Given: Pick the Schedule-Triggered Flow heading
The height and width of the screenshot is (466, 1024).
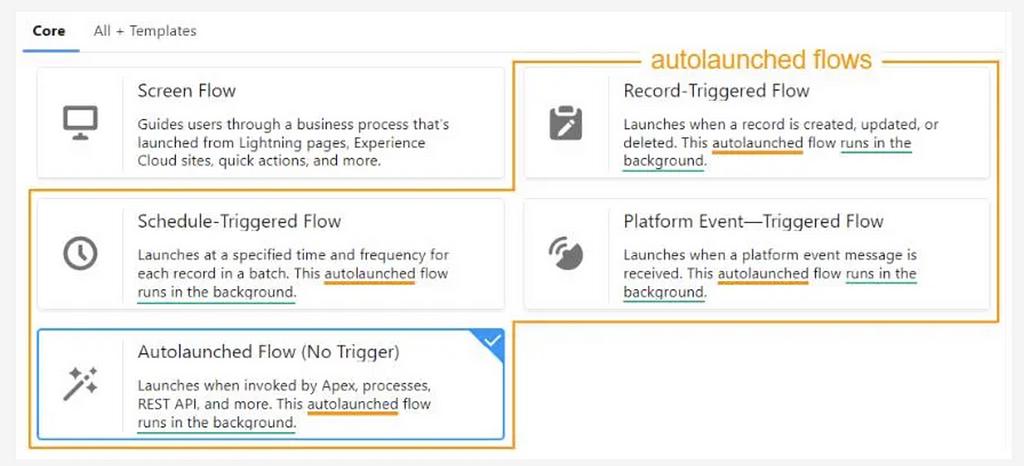Looking at the screenshot, I should point(239,221).
